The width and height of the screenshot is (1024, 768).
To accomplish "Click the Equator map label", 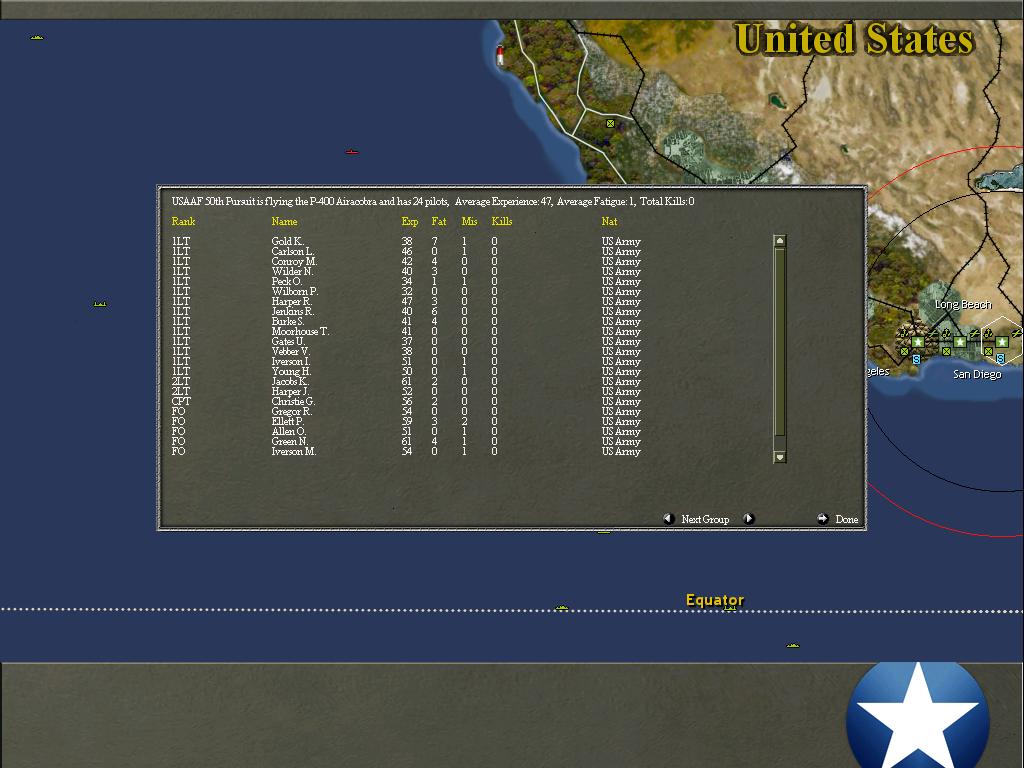I will pos(714,600).
